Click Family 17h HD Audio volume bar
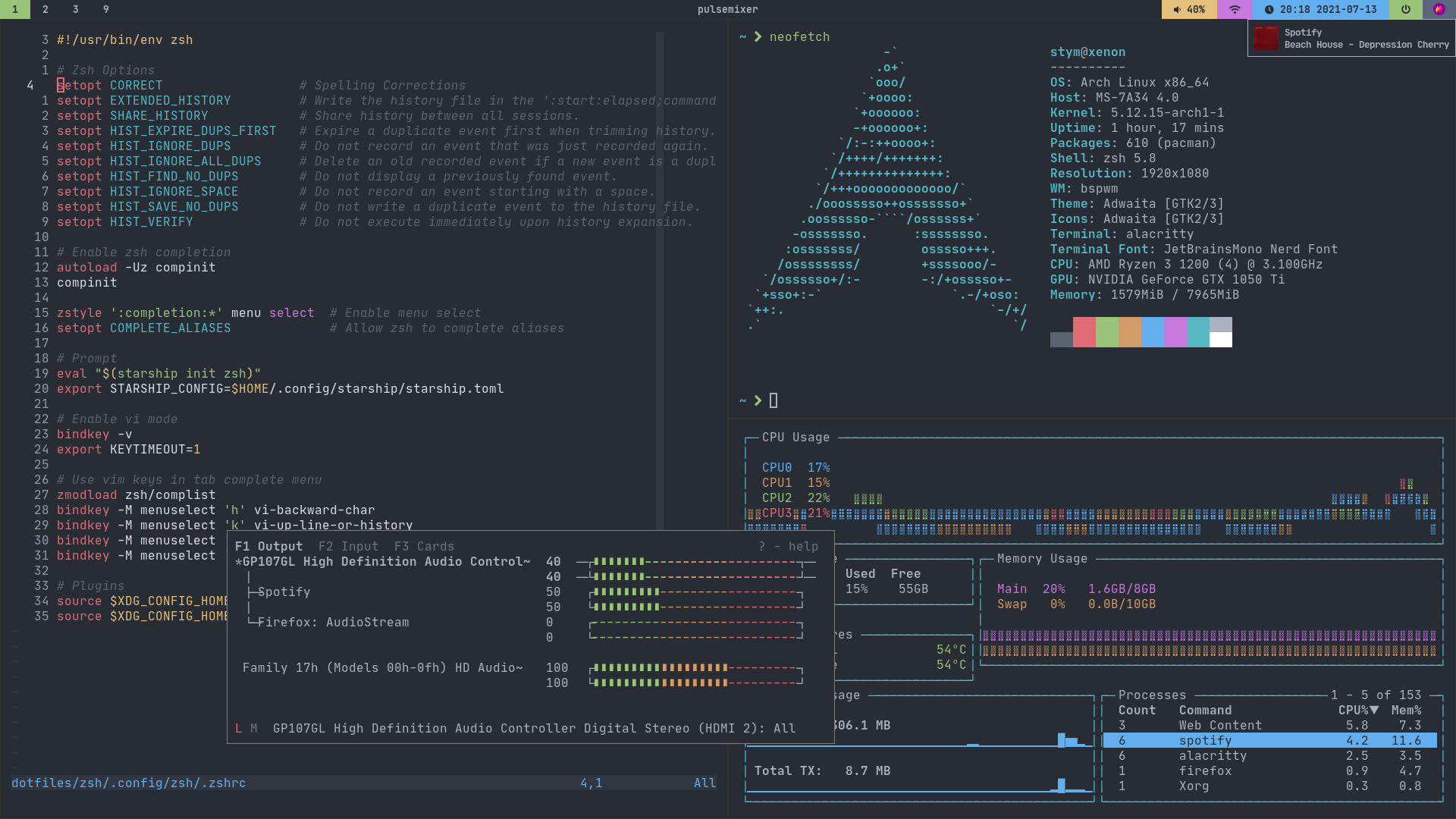Viewport: 1456px width, 819px height. click(x=696, y=668)
